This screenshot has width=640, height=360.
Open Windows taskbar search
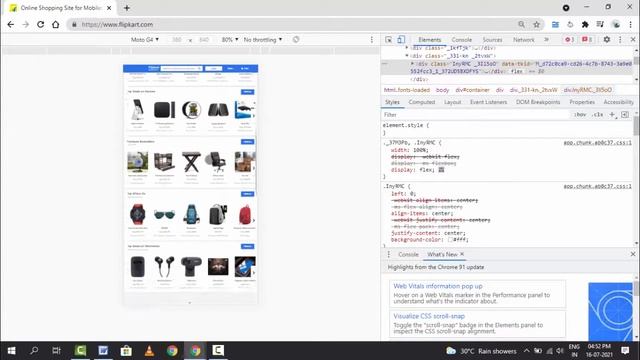[x=34, y=351]
